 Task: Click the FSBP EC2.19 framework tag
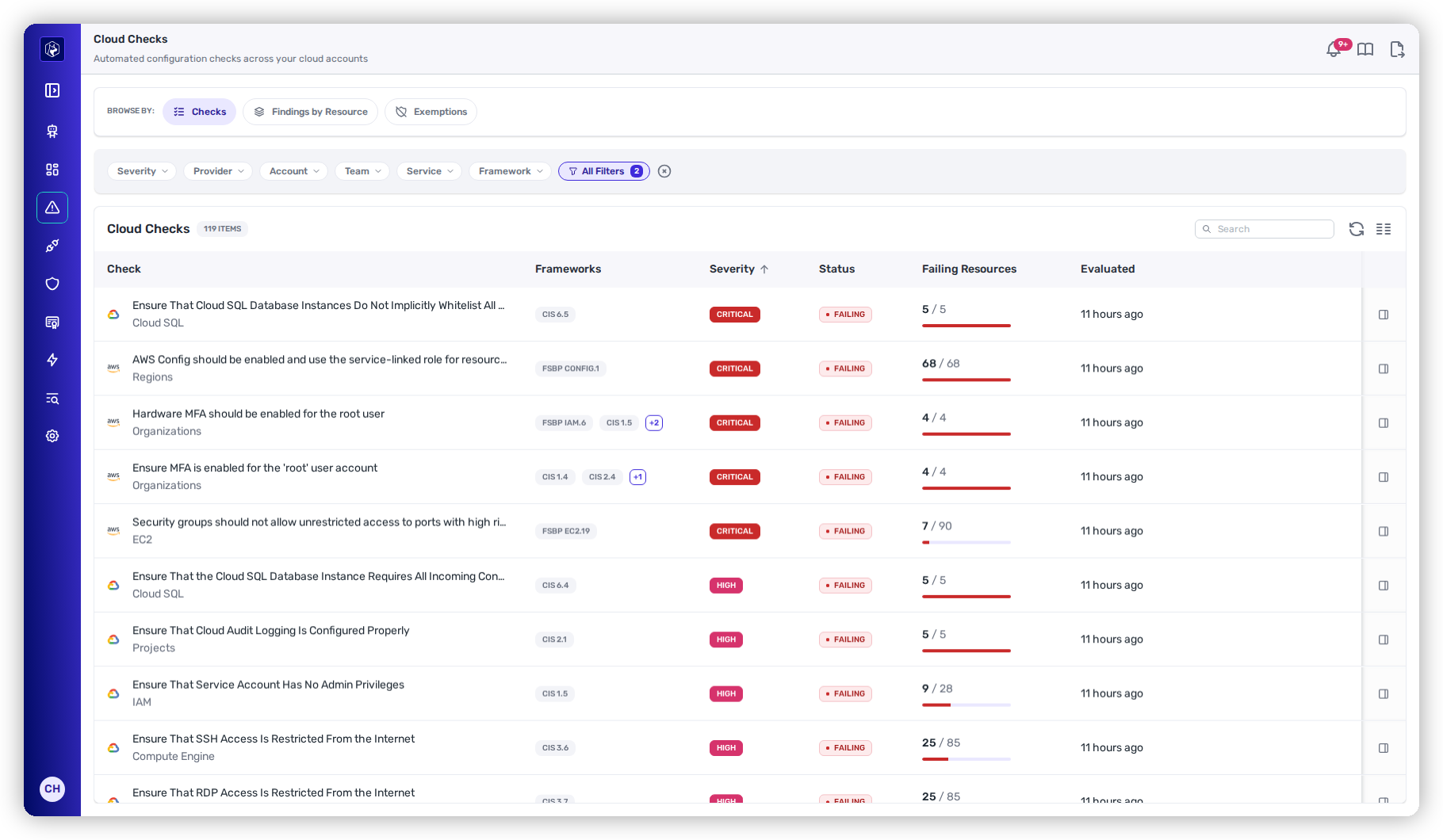pos(566,531)
